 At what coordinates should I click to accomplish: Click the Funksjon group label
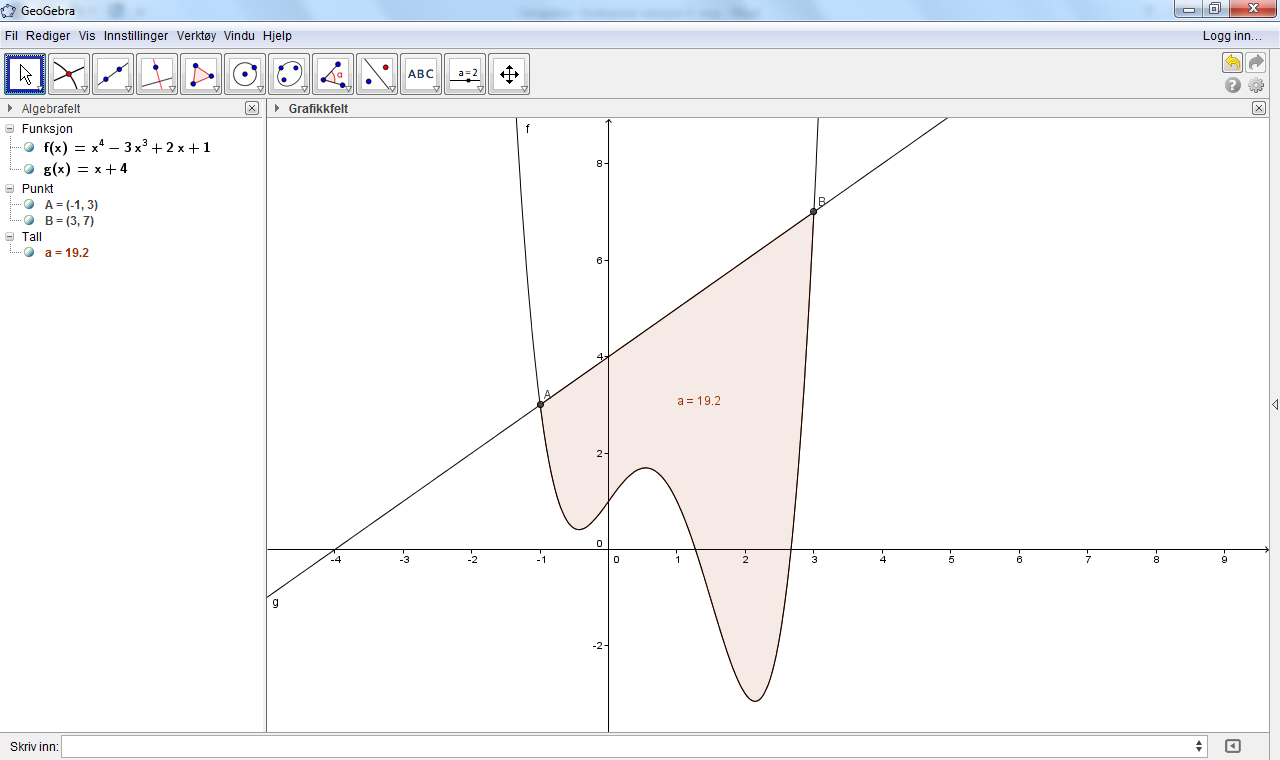click(x=47, y=129)
